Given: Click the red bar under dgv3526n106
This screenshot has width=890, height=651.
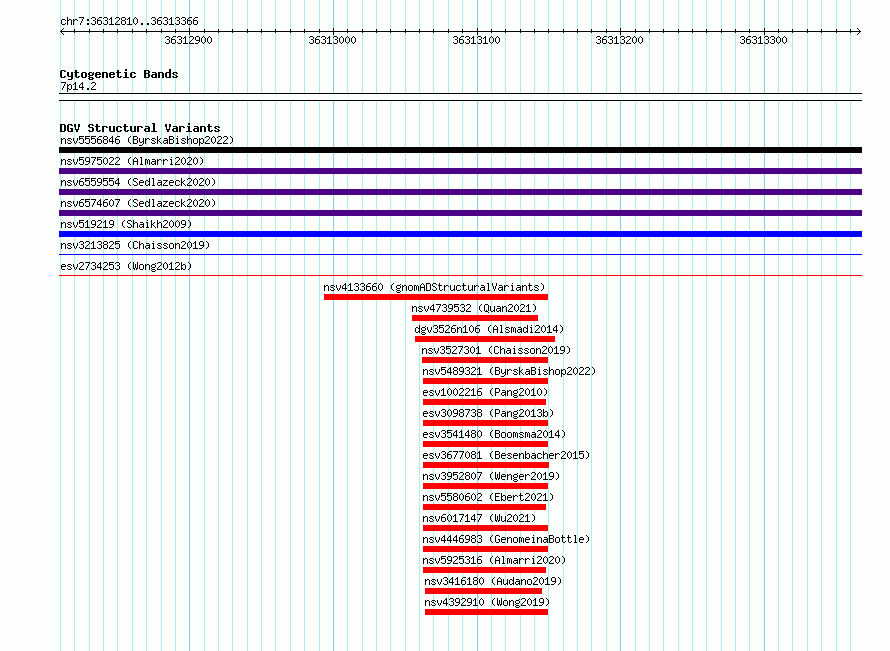Looking at the screenshot, I should click(485, 339).
